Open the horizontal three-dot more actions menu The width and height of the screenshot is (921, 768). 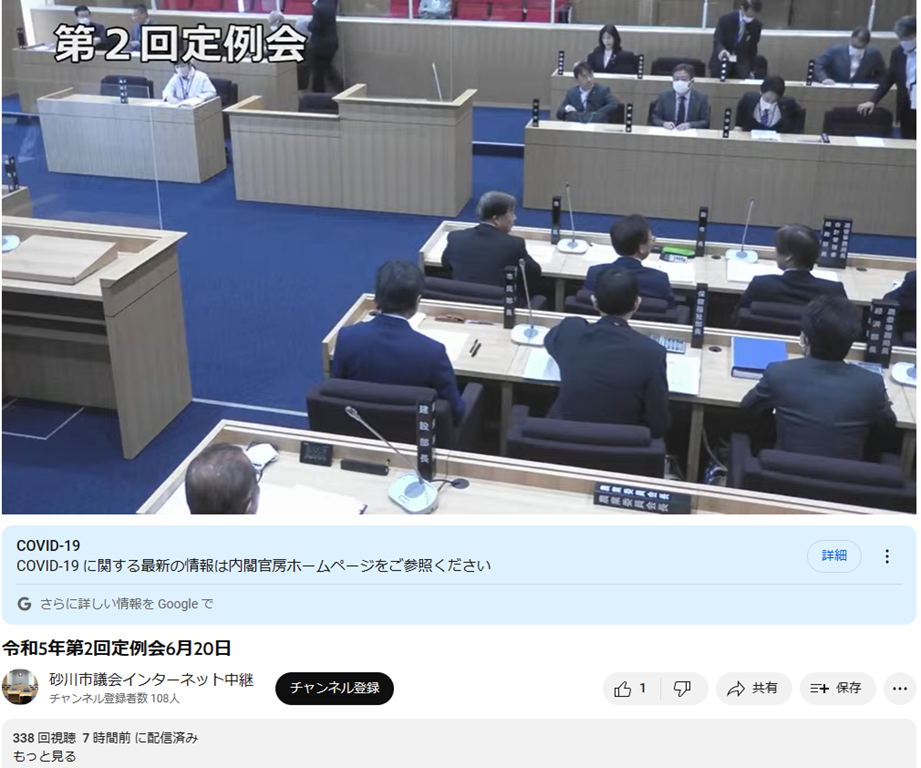click(899, 688)
